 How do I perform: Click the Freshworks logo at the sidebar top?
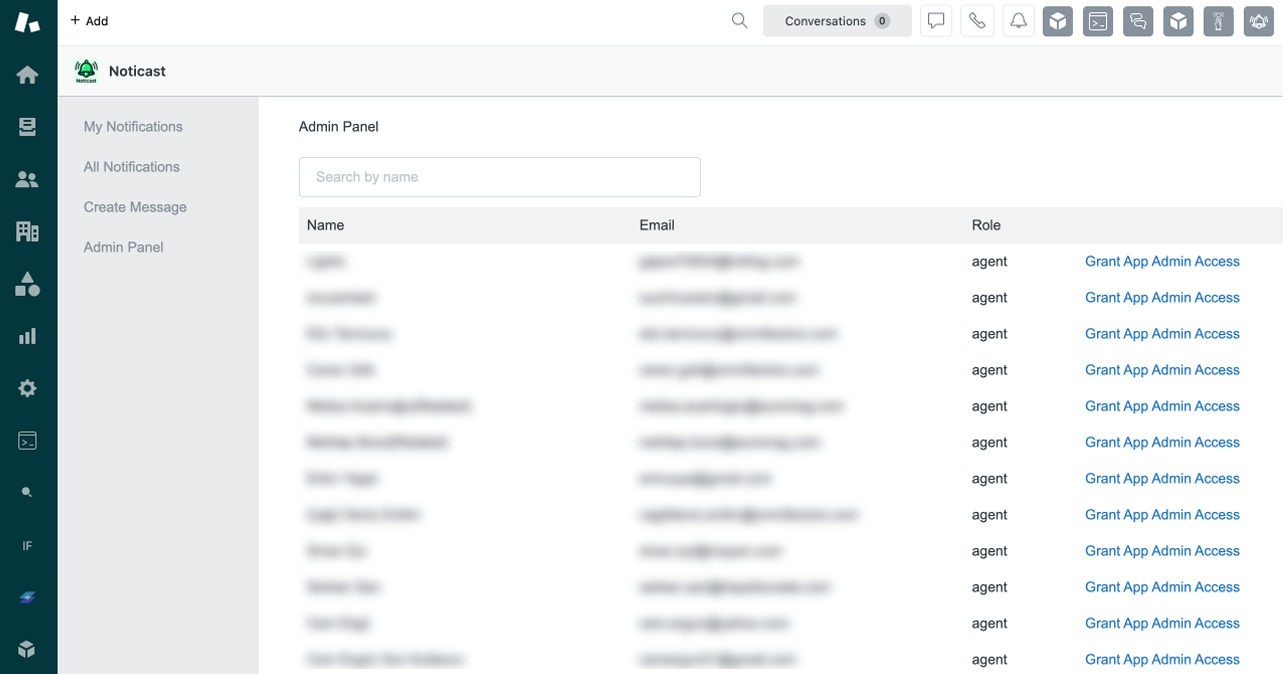coord(27,20)
